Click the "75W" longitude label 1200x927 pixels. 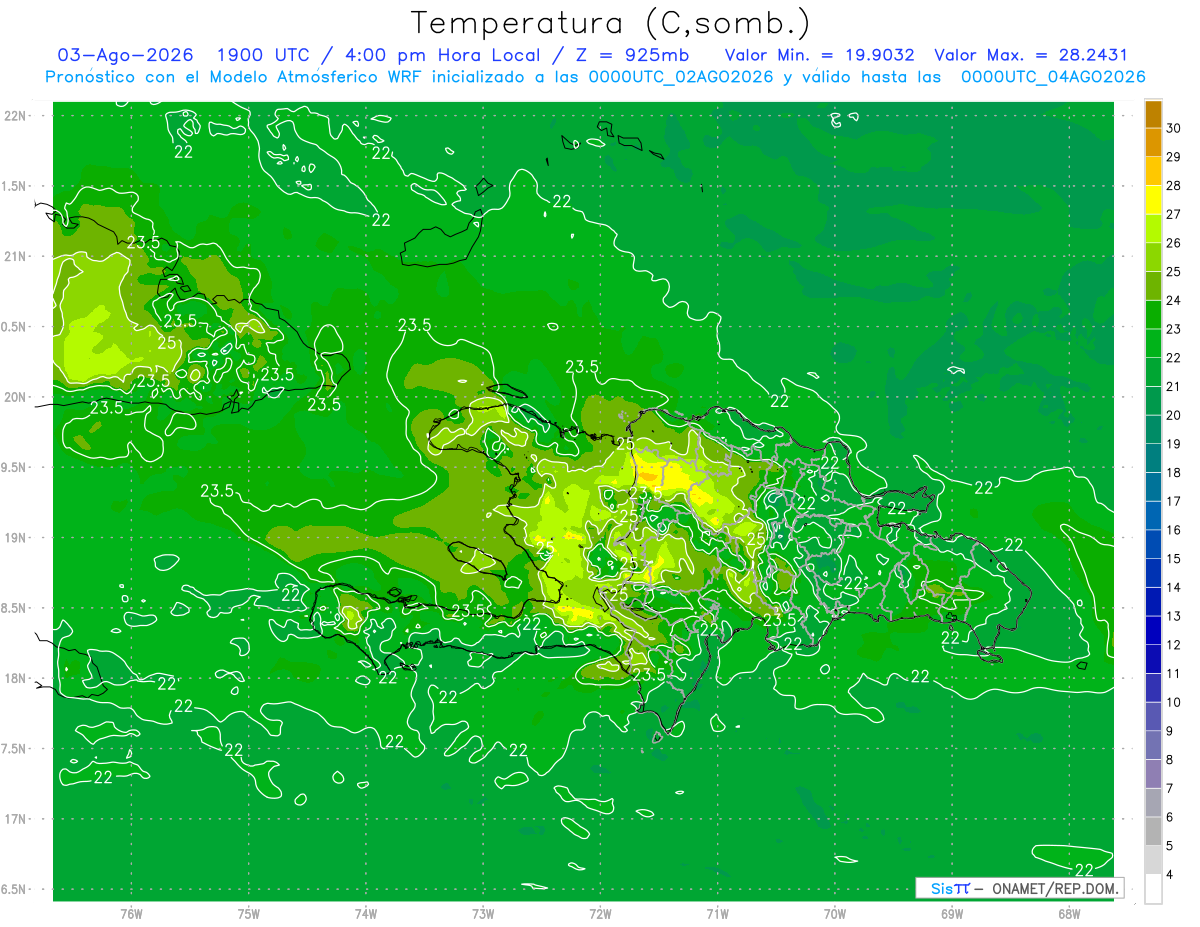click(x=249, y=914)
